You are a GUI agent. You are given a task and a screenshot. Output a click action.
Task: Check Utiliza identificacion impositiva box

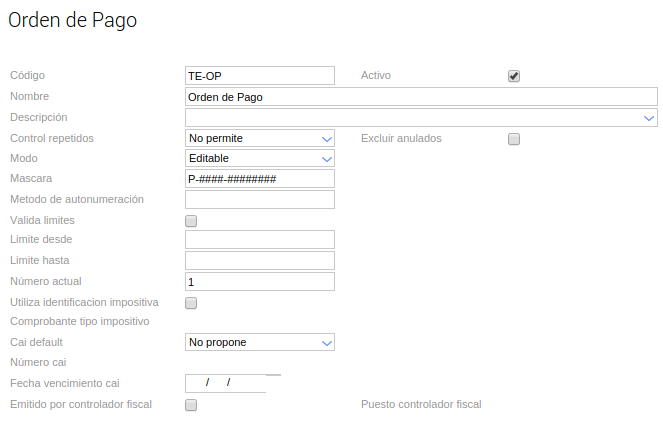(x=191, y=303)
